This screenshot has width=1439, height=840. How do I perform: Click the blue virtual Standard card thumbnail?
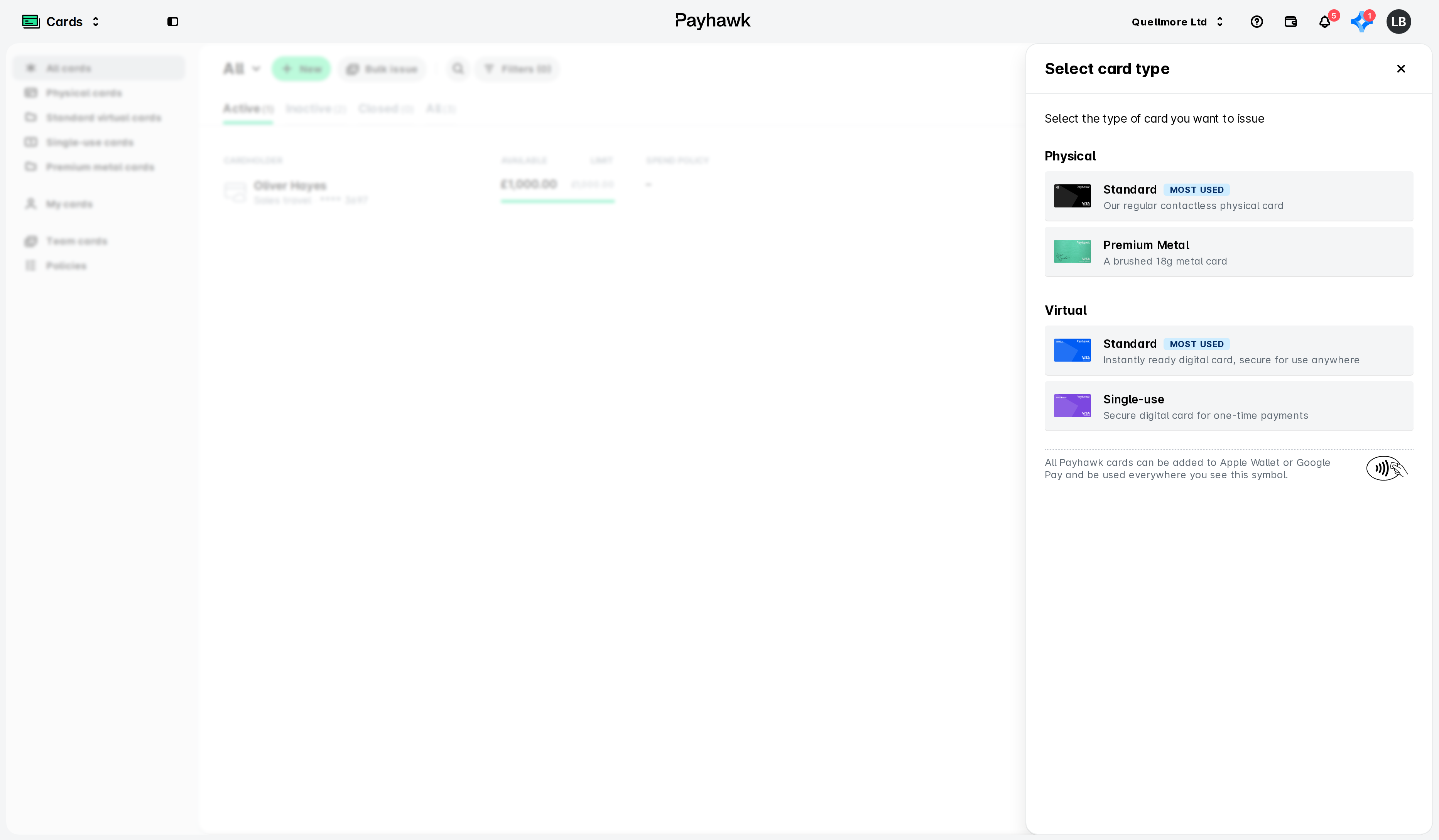click(1072, 350)
